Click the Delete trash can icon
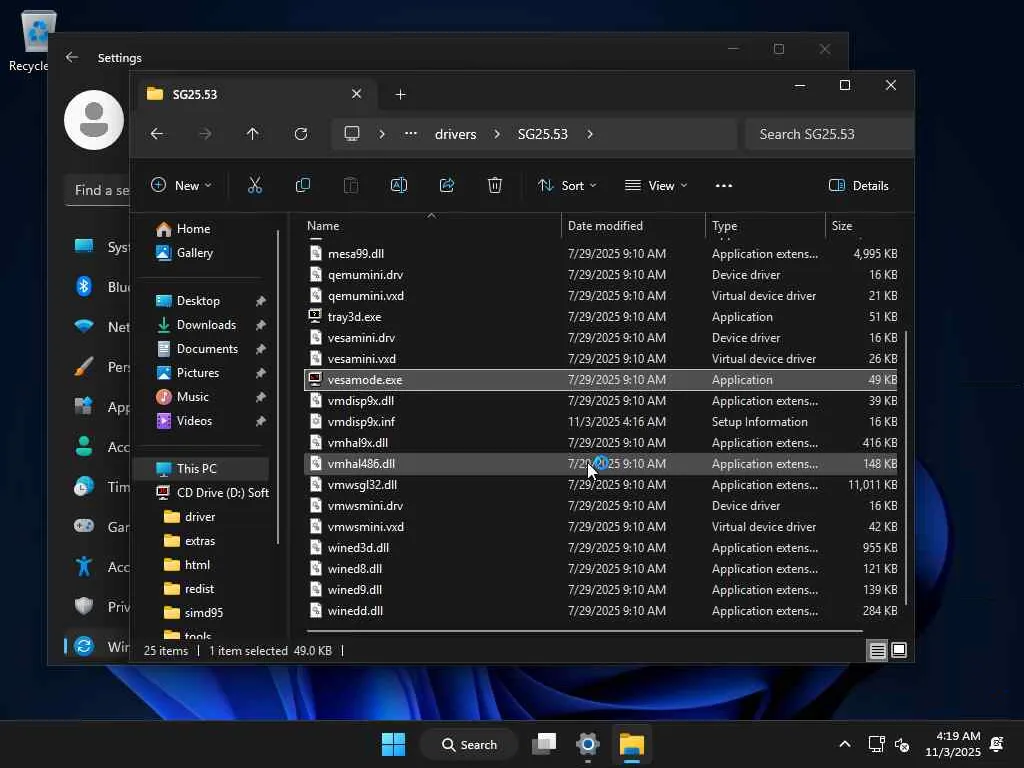1024x768 pixels. [x=495, y=185]
